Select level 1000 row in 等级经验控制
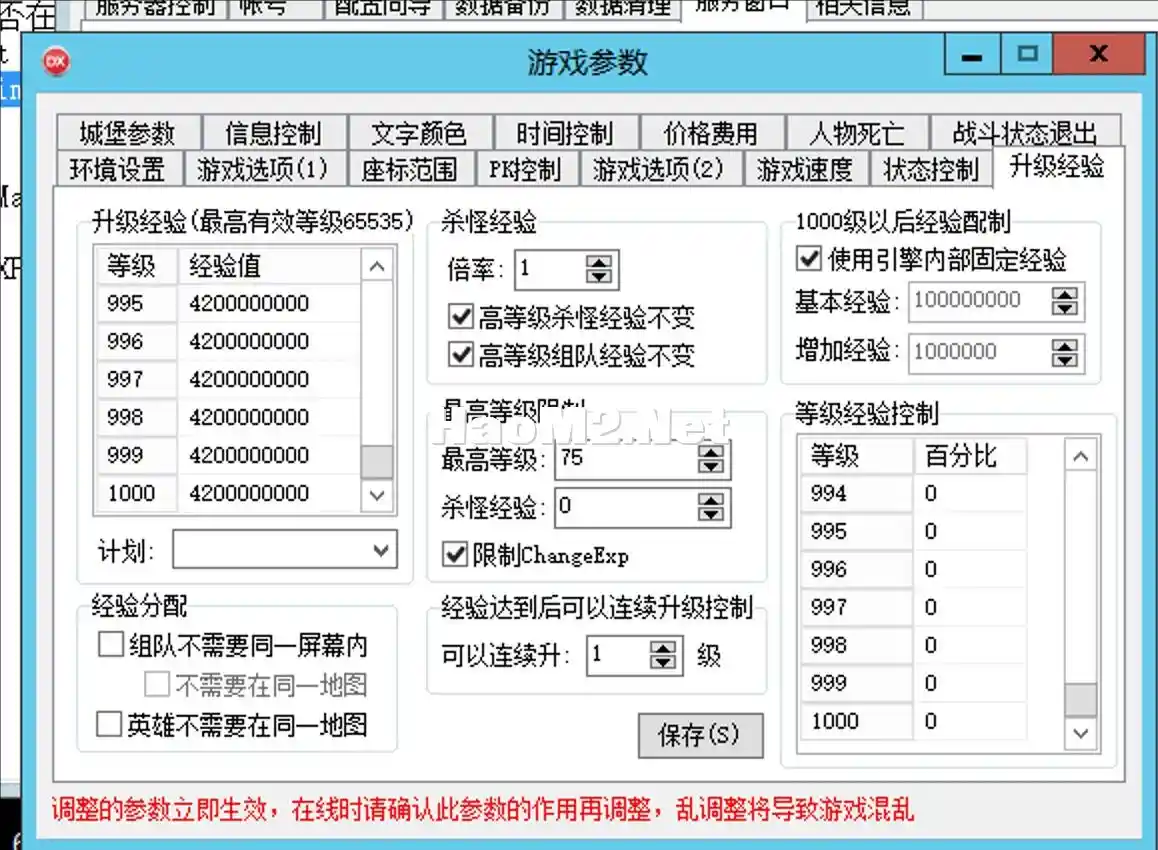This screenshot has height=850, width=1158. point(913,721)
